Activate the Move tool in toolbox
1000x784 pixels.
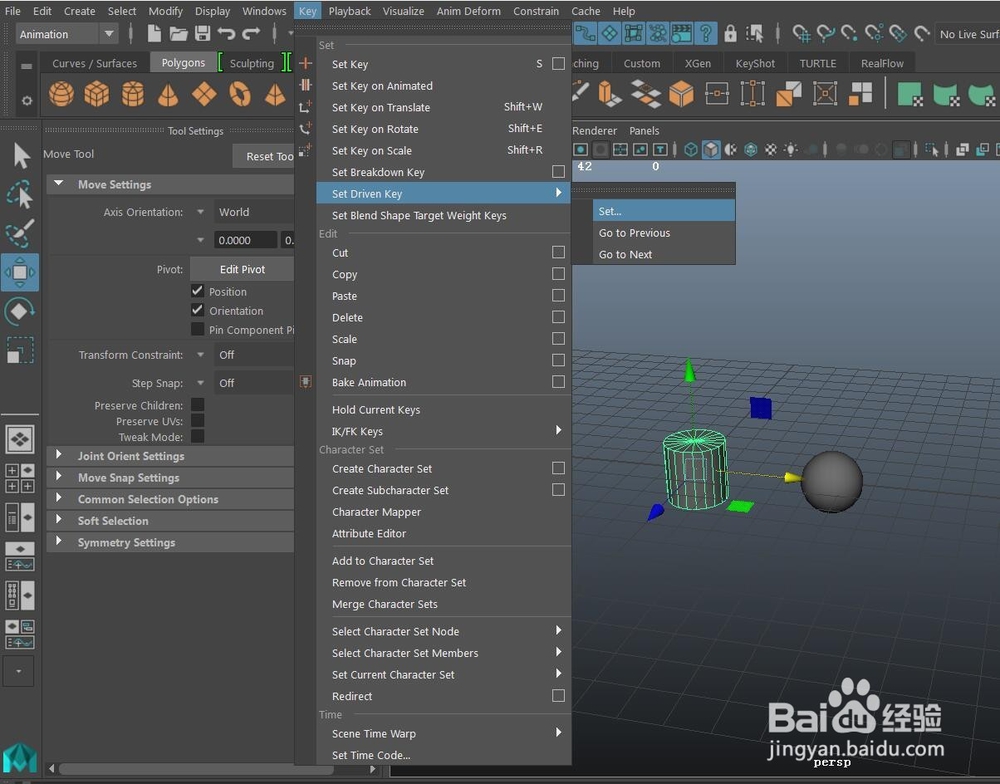pyautogui.click(x=20, y=272)
